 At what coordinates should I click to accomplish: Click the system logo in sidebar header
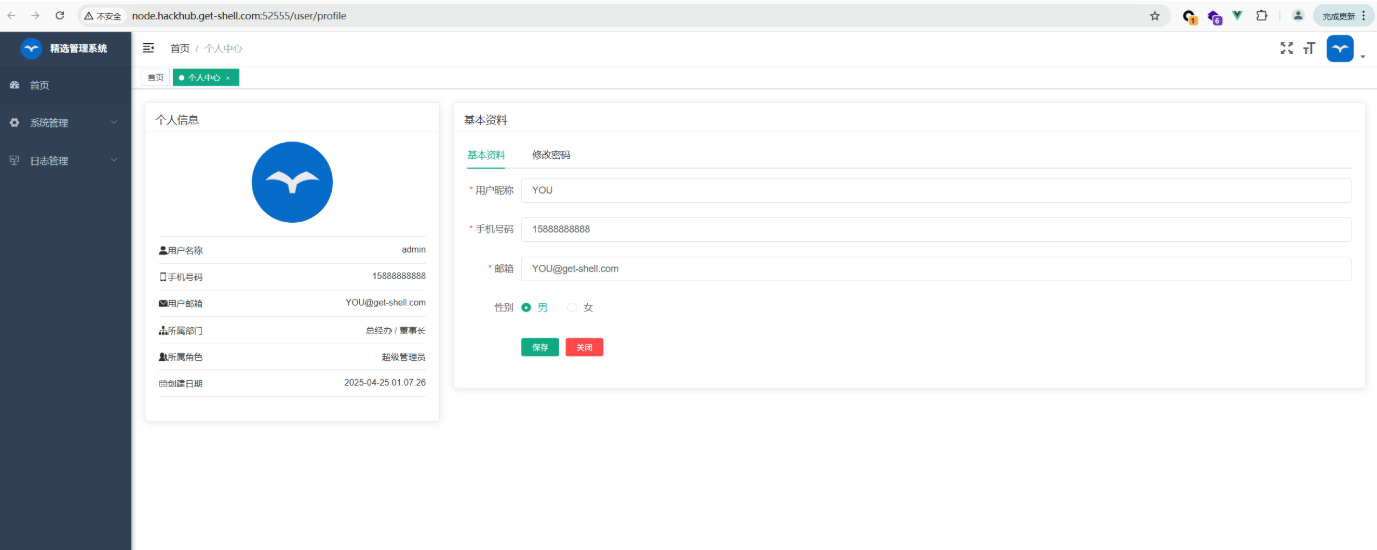[31, 48]
